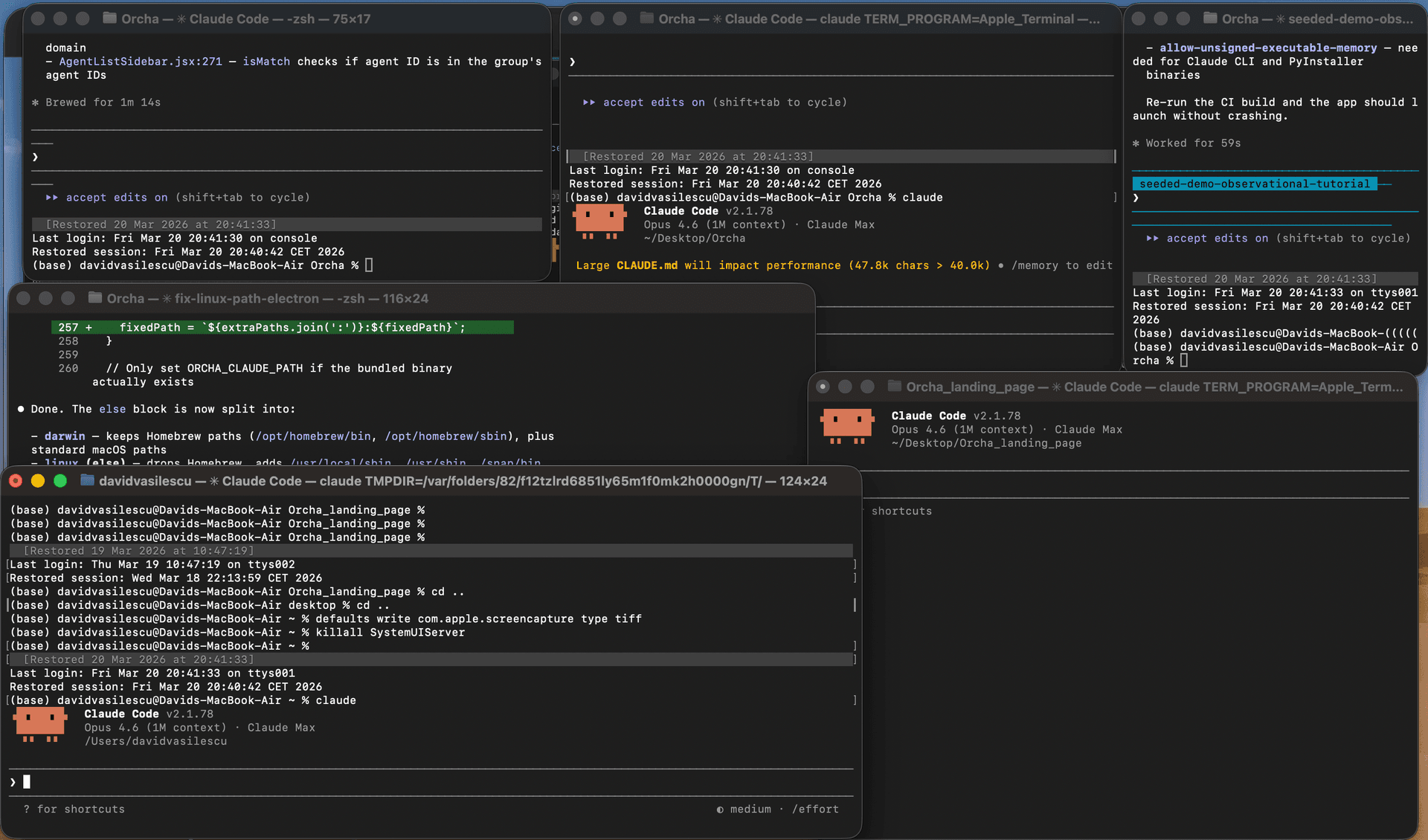The width and height of the screenshot is (1428, 840).
Task: Click the folder icon in Orcha_landing_page title bar
Action: tap(895, 387)
